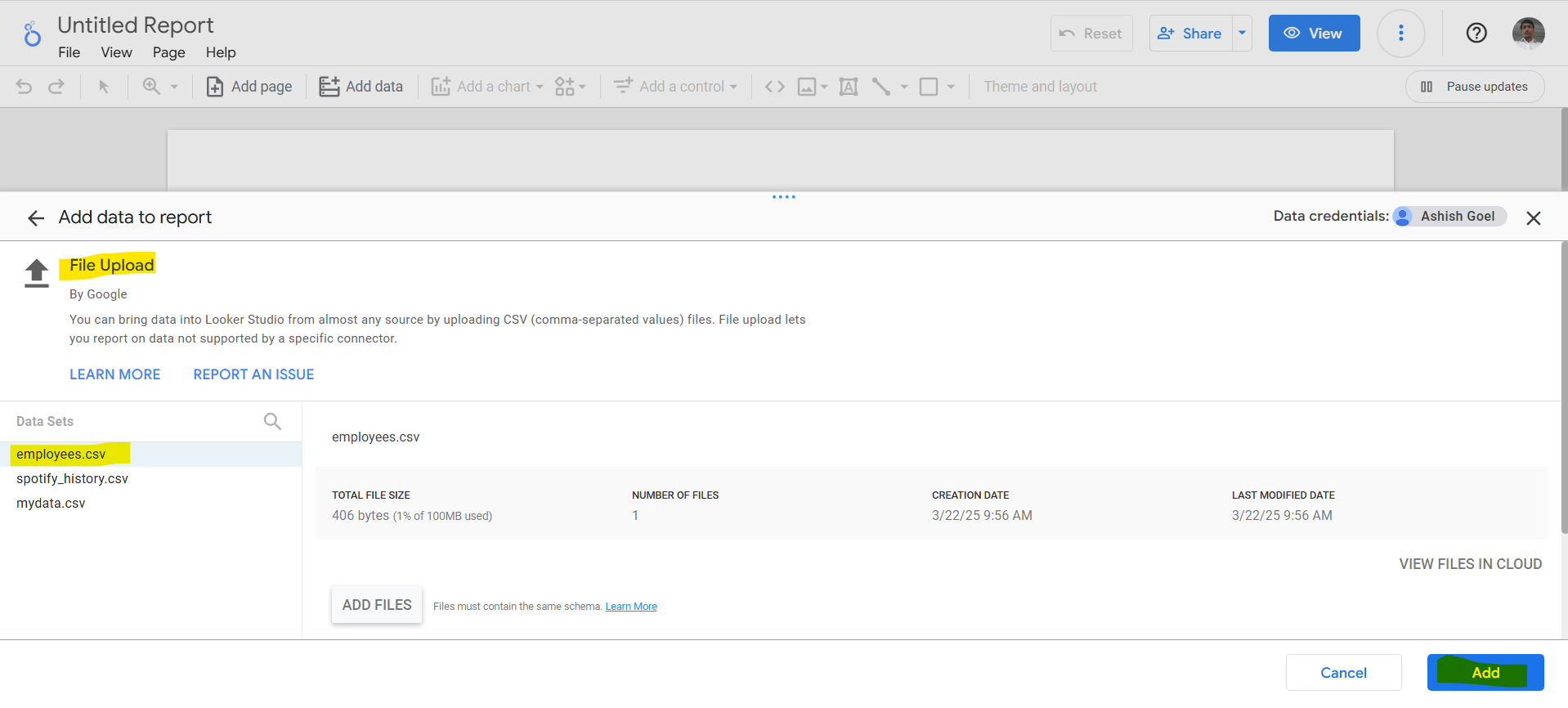Select the selection mode cursor tool
Image resolution: width=1568 pixels, height=708 pixels.
click(x=104, y=87)
